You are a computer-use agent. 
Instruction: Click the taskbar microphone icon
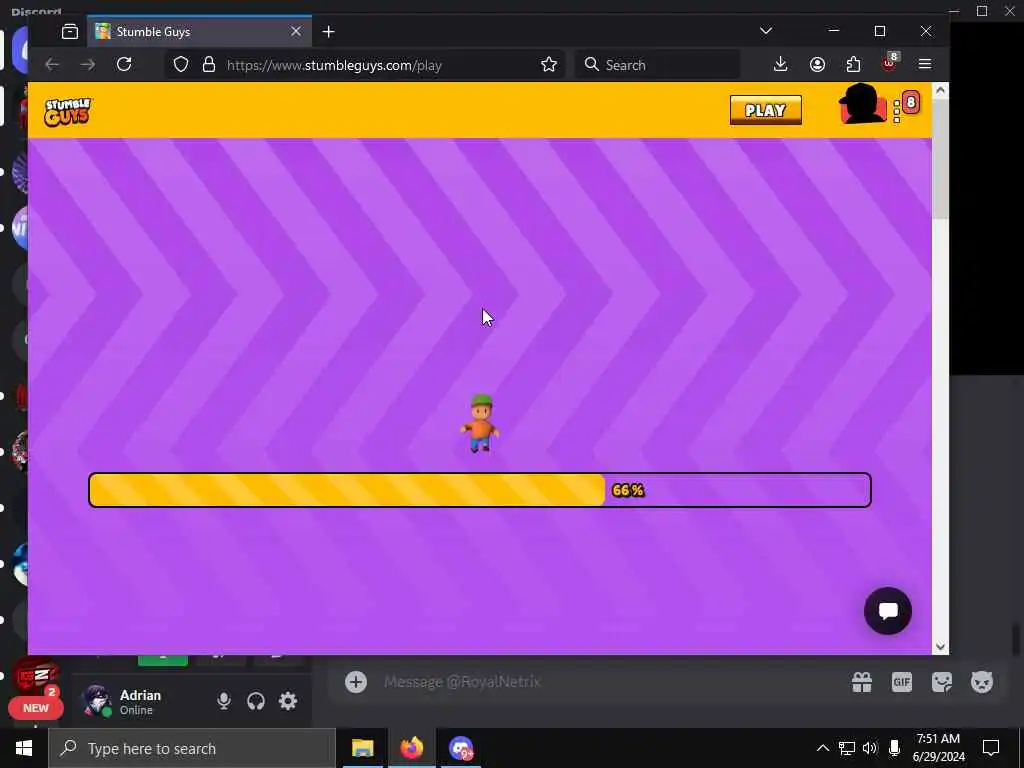pyautogui.click(x=894, y=748)
